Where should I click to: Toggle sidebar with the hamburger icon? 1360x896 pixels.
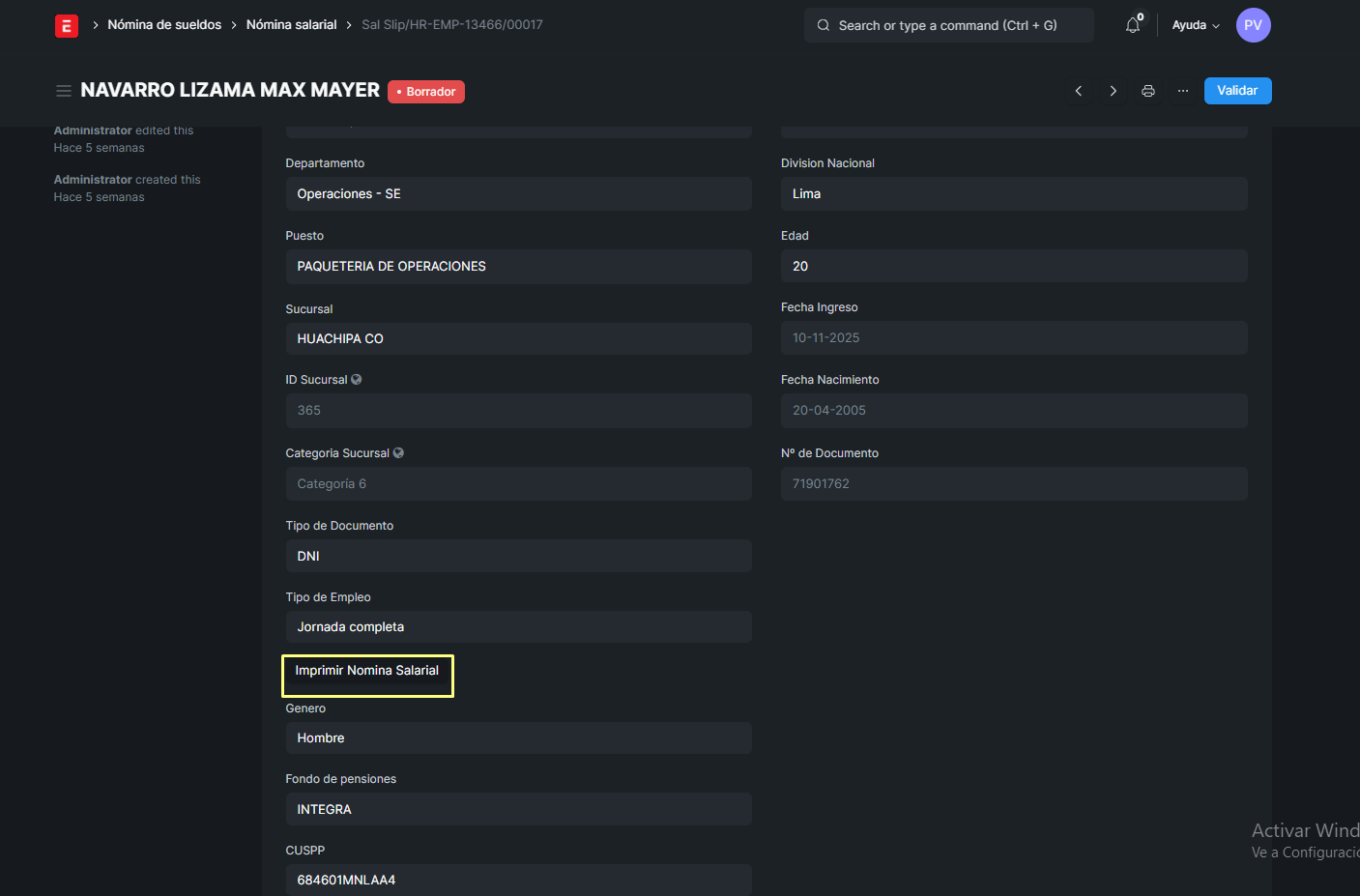pos(64,91)
